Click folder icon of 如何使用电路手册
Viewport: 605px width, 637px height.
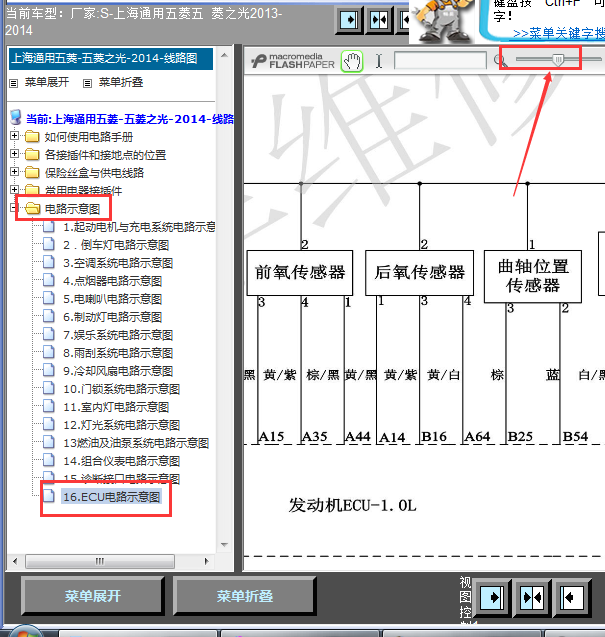click(x=32, y=136)
